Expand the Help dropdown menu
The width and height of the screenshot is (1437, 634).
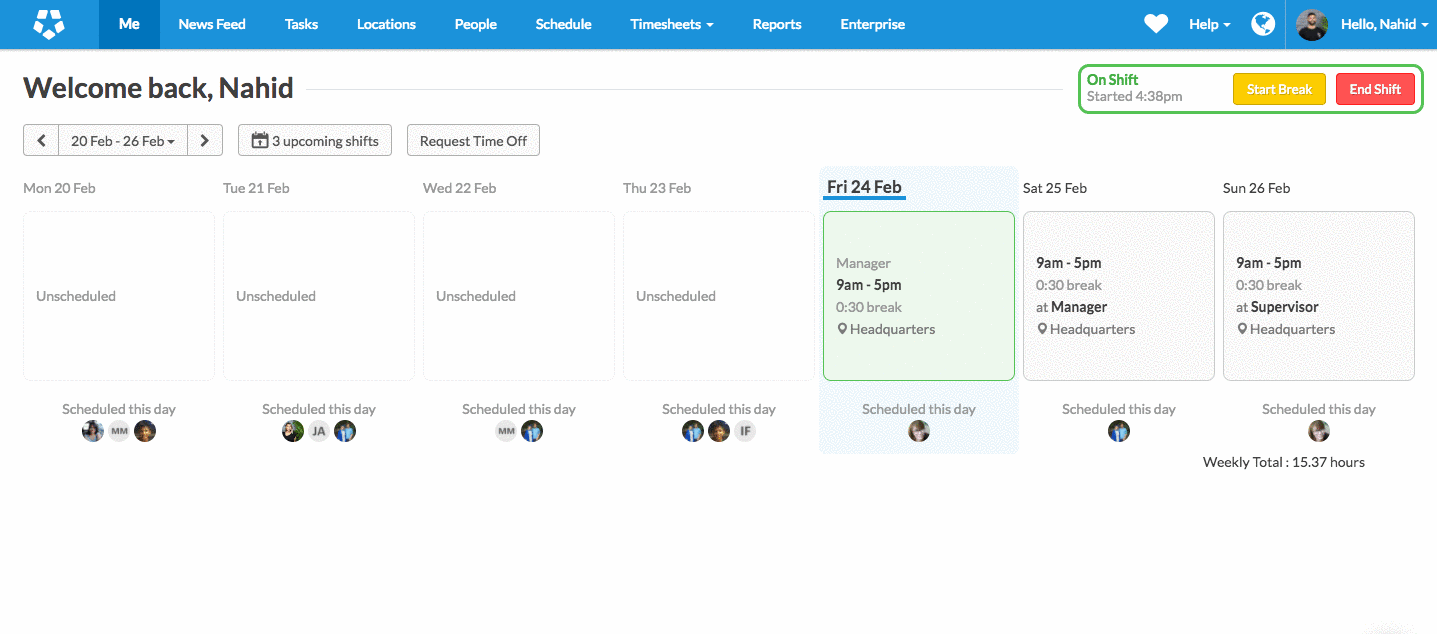click(1209, 24)
